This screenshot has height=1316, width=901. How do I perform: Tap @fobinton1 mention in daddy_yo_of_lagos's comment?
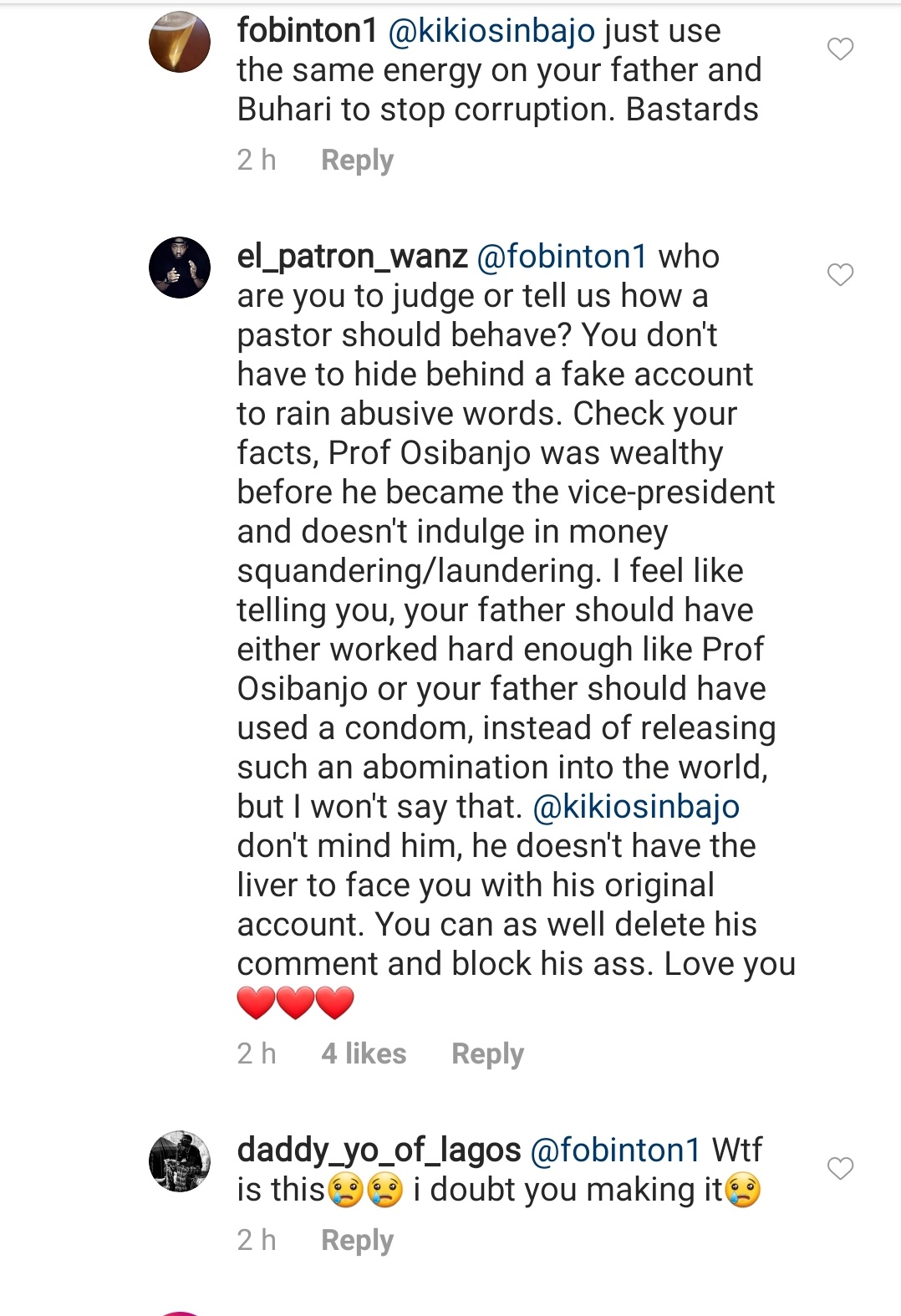click(x=615, y=1150)
